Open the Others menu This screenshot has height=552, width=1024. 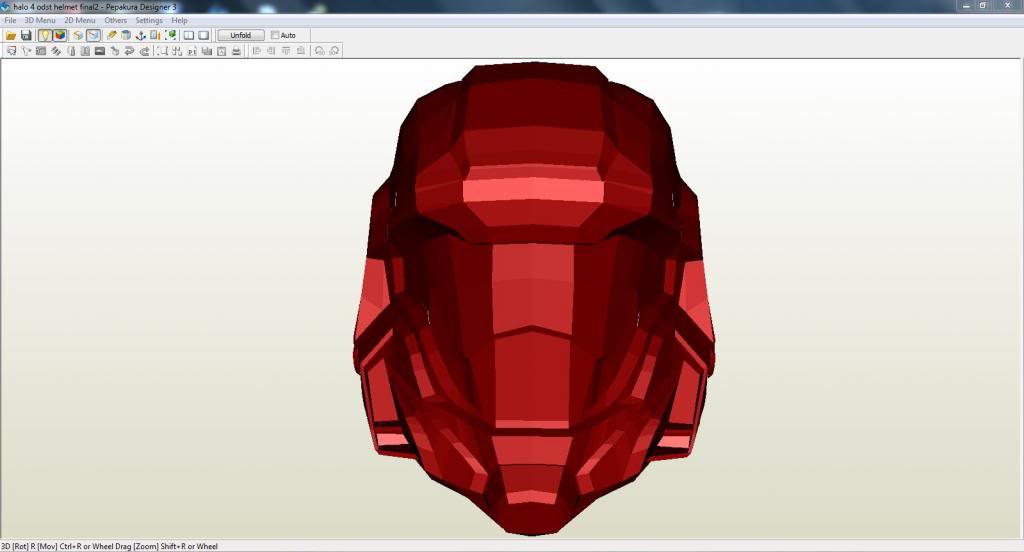point(116,20)
